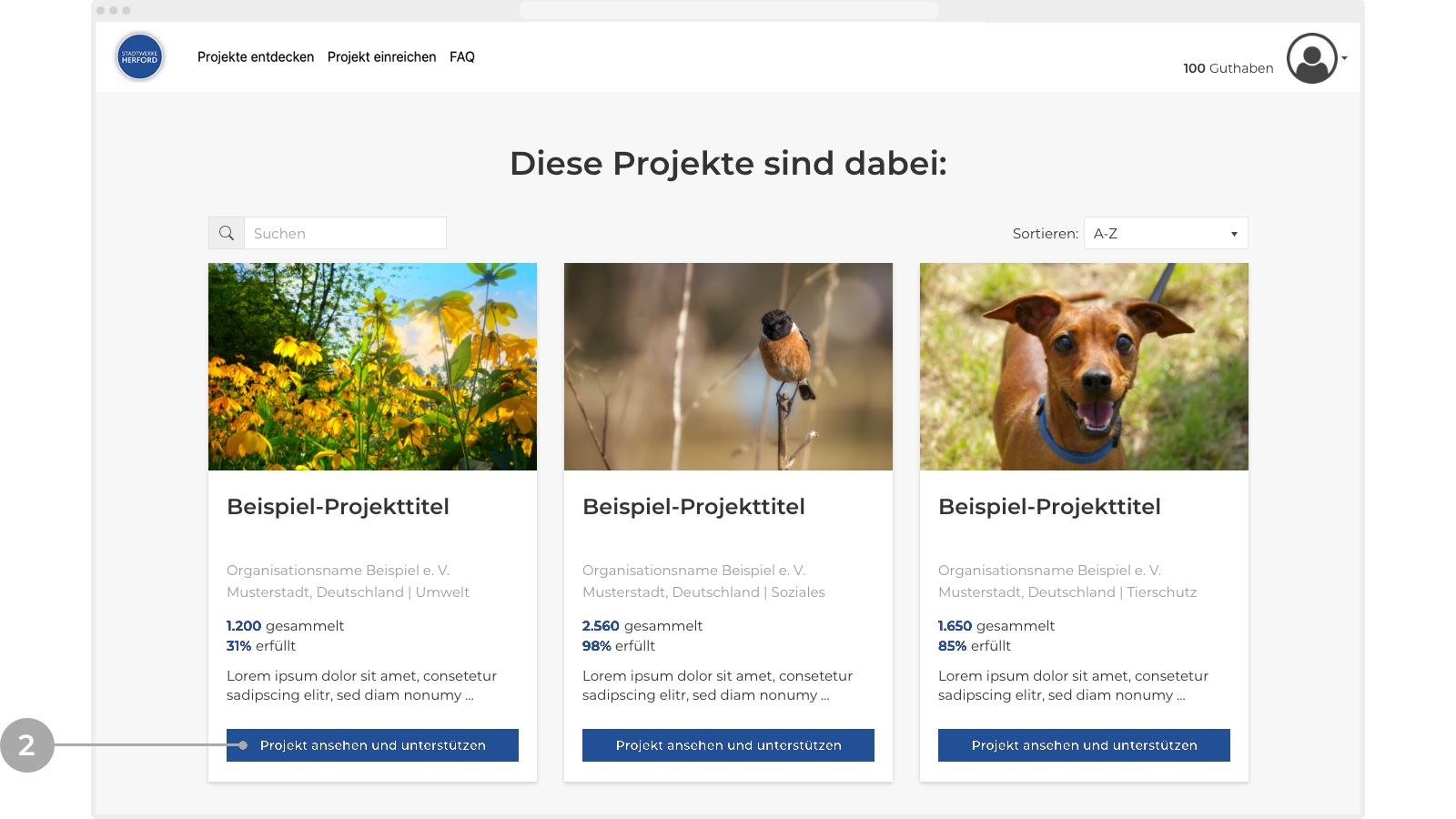
Task: Open title of the Umwelt project card
Action: 338,507
